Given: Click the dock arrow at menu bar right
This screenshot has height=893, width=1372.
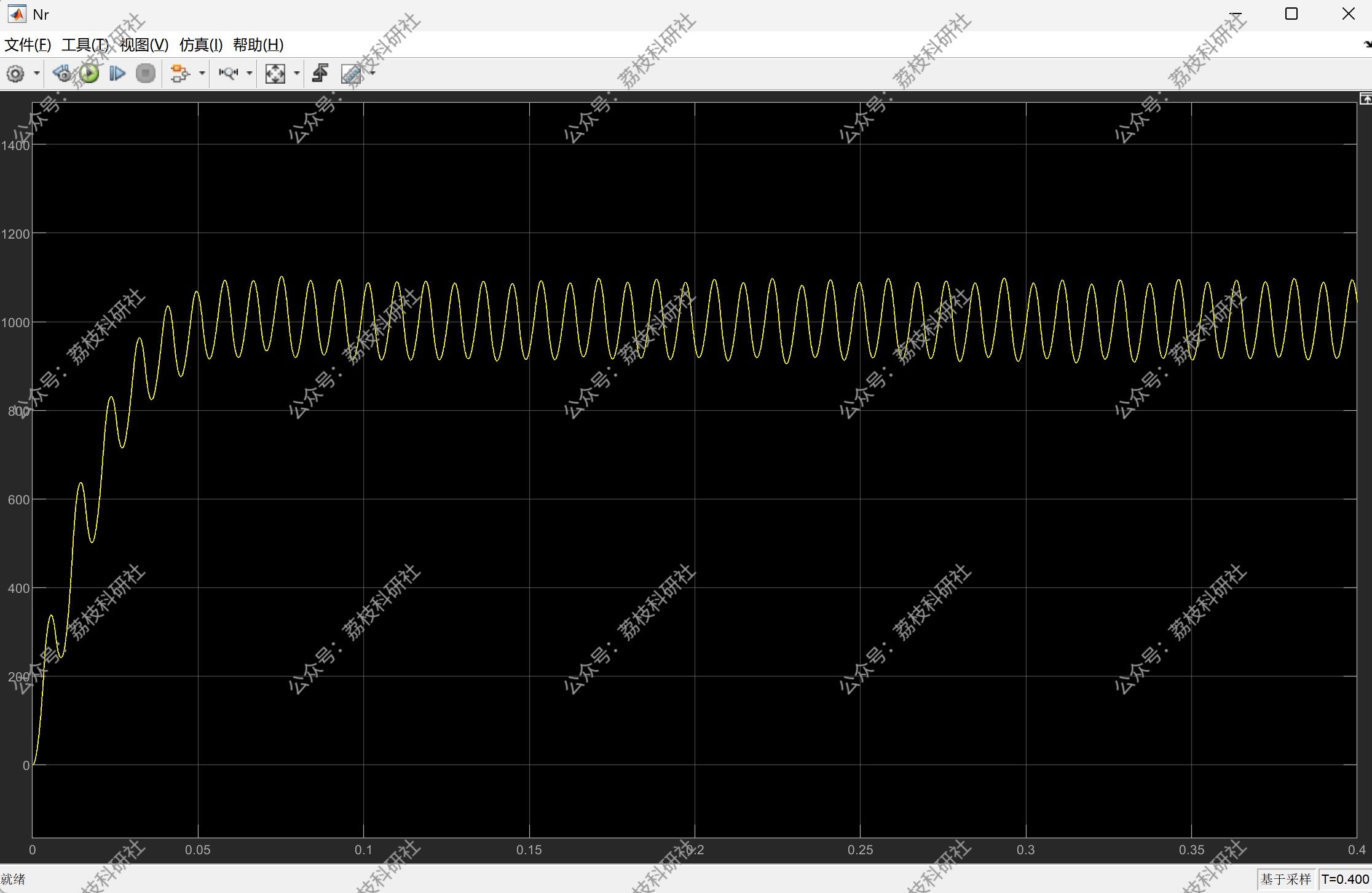Looking at the screenshot, I should (x=1366, y=44).
